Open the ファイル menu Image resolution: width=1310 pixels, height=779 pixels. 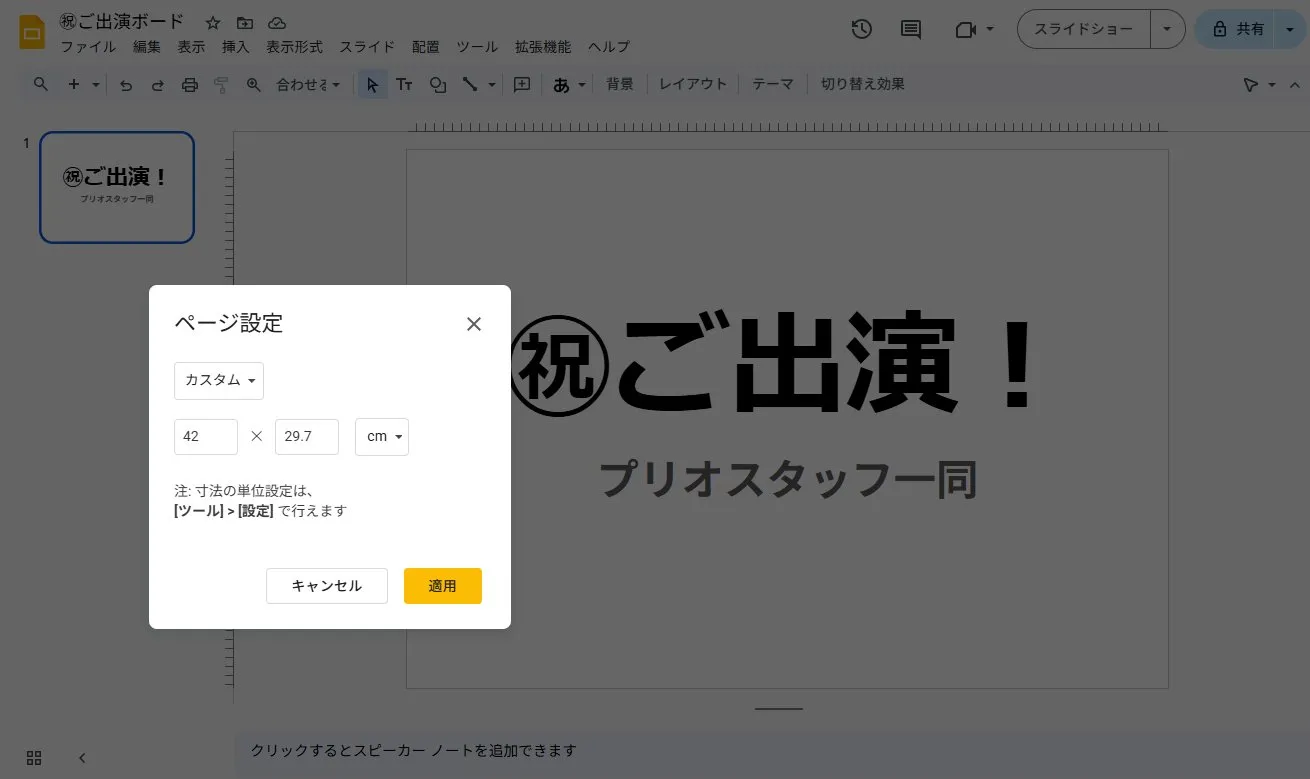pos(88,47)
